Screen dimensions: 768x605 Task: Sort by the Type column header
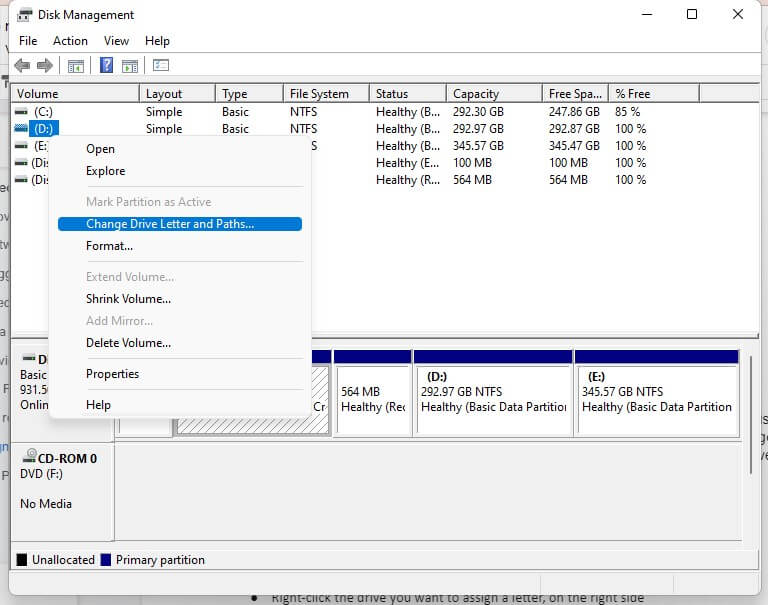[x=249, y=93]
